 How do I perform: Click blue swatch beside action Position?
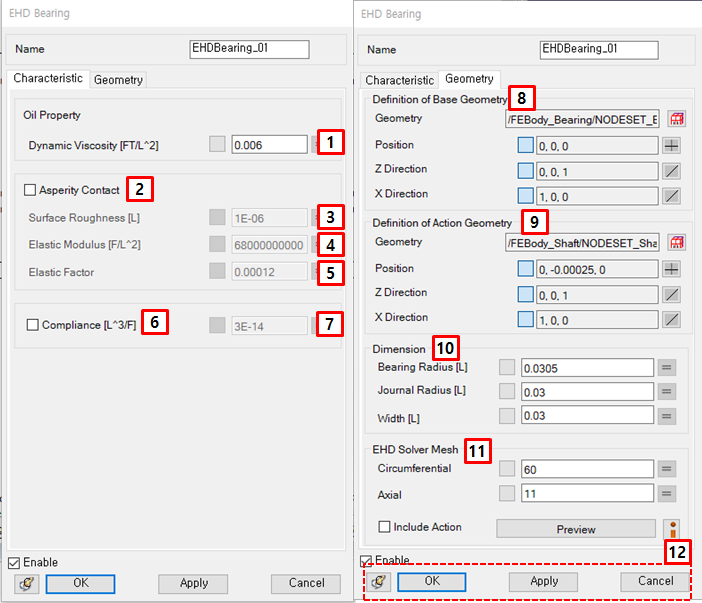(x=526, y=269)
